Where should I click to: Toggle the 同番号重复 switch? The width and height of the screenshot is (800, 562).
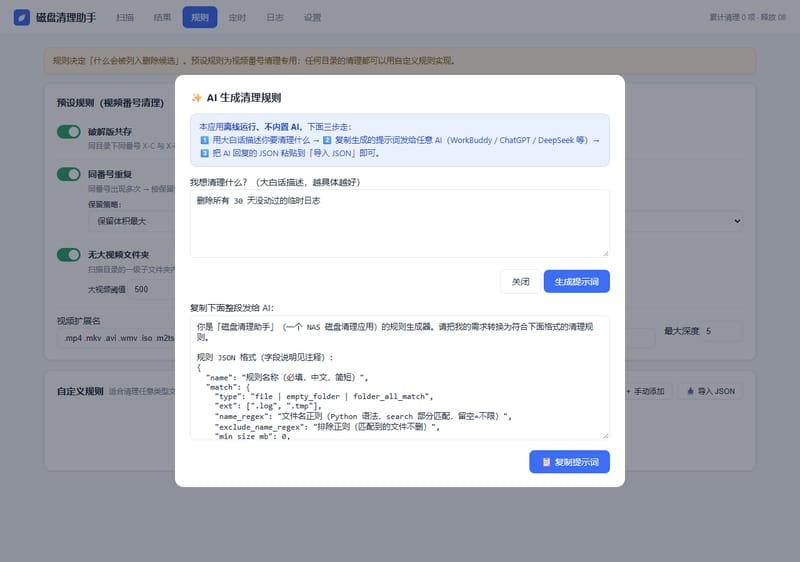click(x=69, y=174)
